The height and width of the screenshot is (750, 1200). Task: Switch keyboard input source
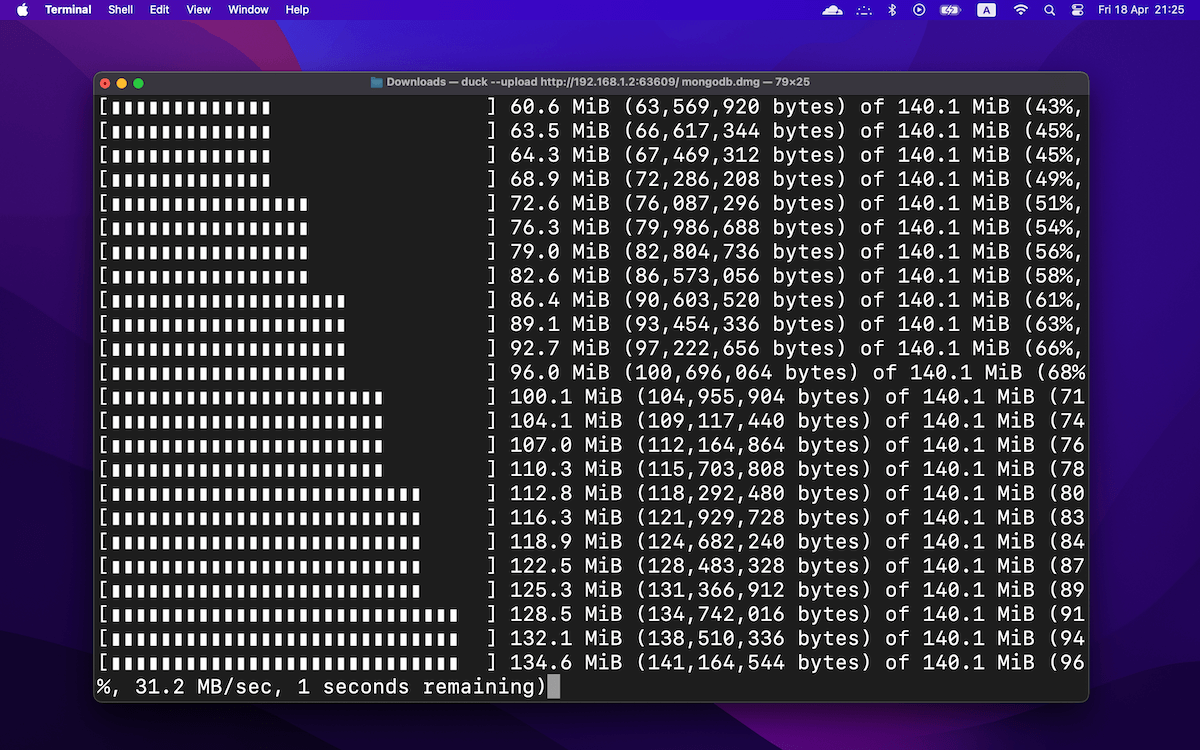point(986,10)
